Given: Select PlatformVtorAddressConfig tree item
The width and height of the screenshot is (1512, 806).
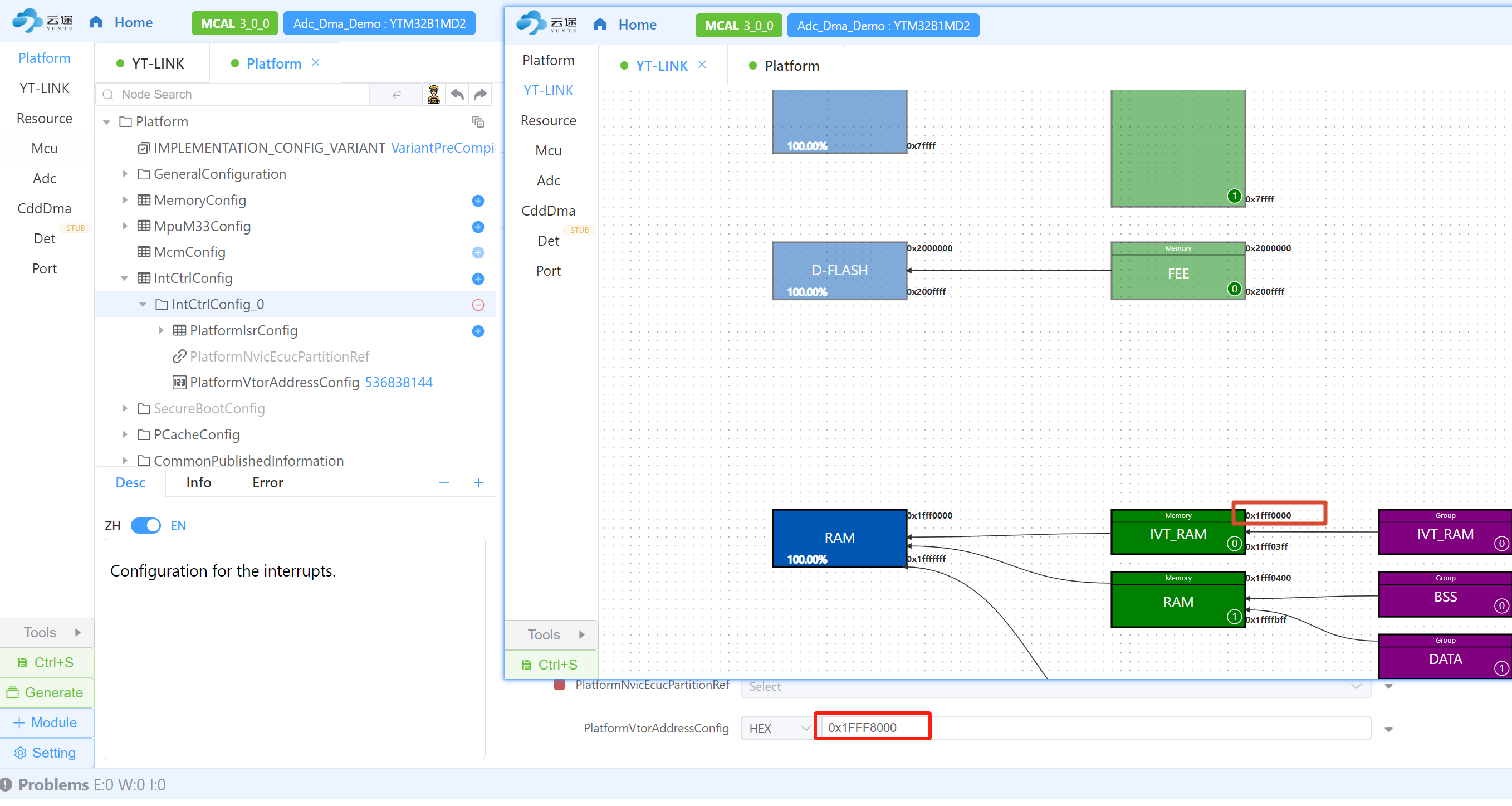Looking at the screenshot, I should click(303, 383).
